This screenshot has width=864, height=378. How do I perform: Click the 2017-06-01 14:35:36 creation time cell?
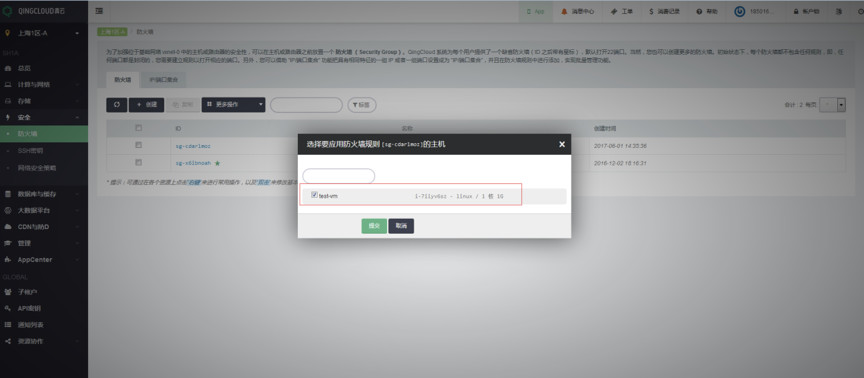[x=620, y=146]
